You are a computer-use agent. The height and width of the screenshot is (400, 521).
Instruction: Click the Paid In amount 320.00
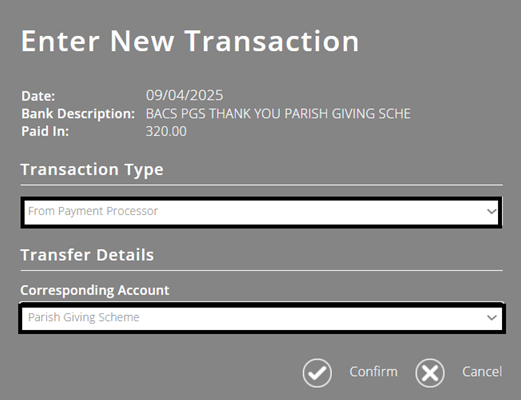pos(166,131)
